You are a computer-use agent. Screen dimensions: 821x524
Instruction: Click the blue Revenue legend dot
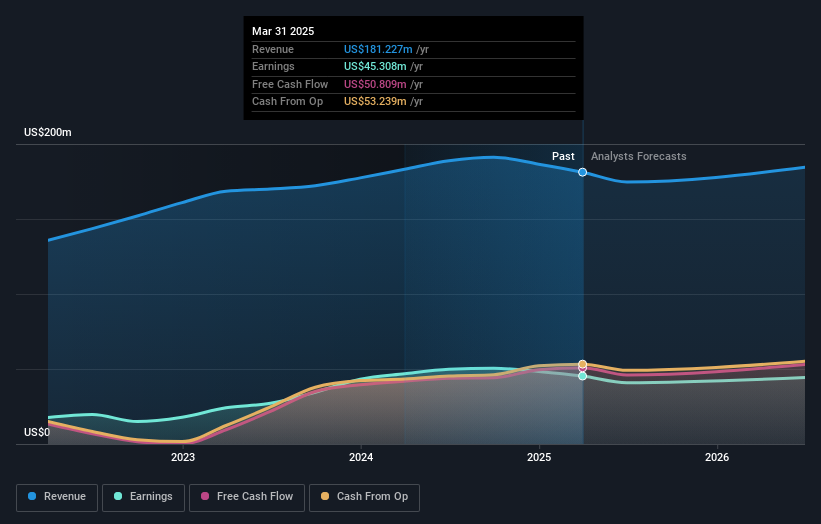tap(32, 496)
